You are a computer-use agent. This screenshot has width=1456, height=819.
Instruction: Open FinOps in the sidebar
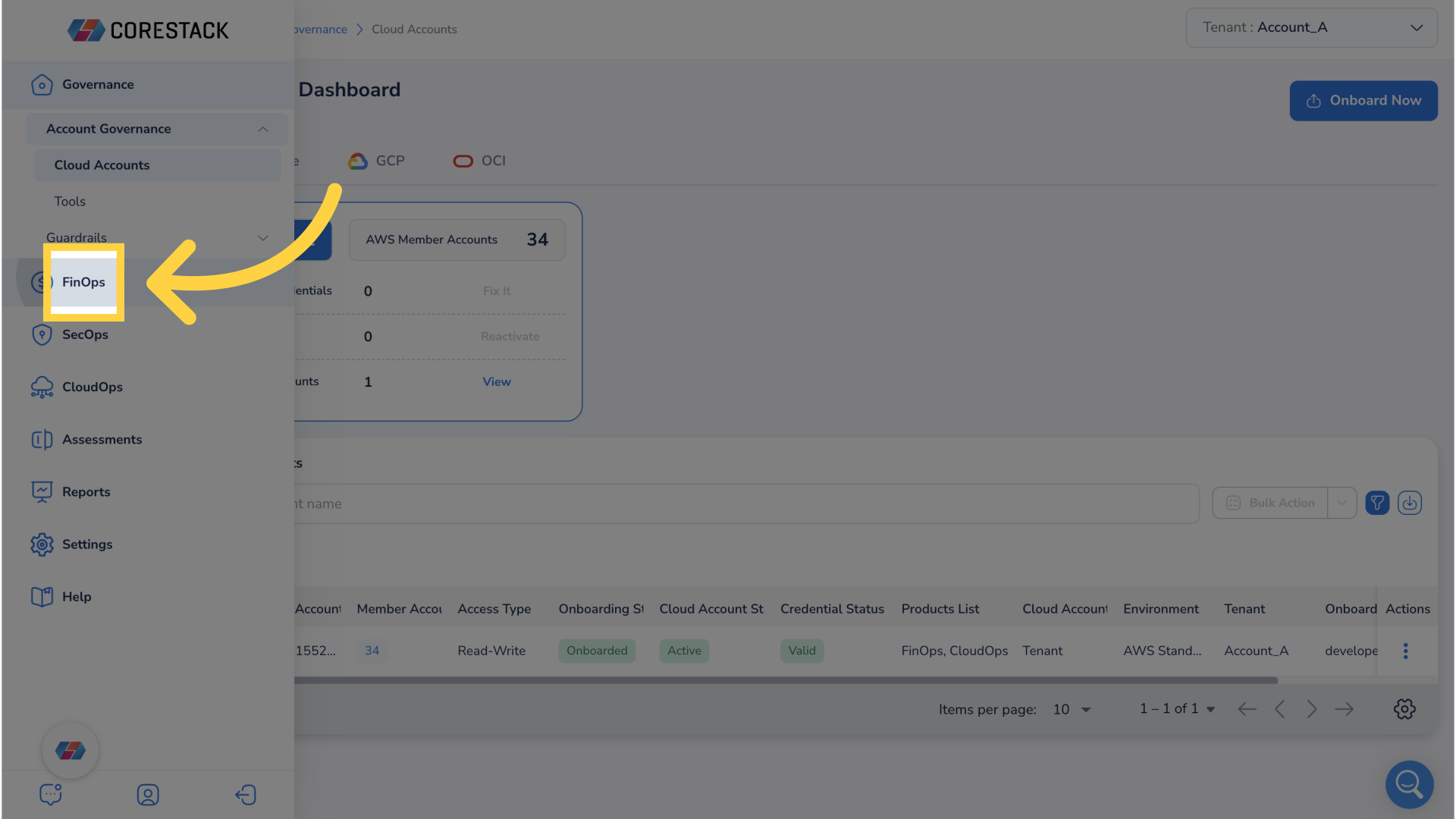[83, 282]
